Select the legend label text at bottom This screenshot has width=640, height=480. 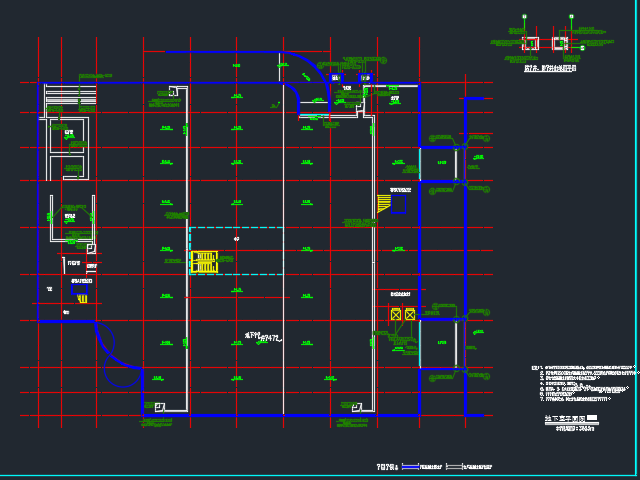387,467
